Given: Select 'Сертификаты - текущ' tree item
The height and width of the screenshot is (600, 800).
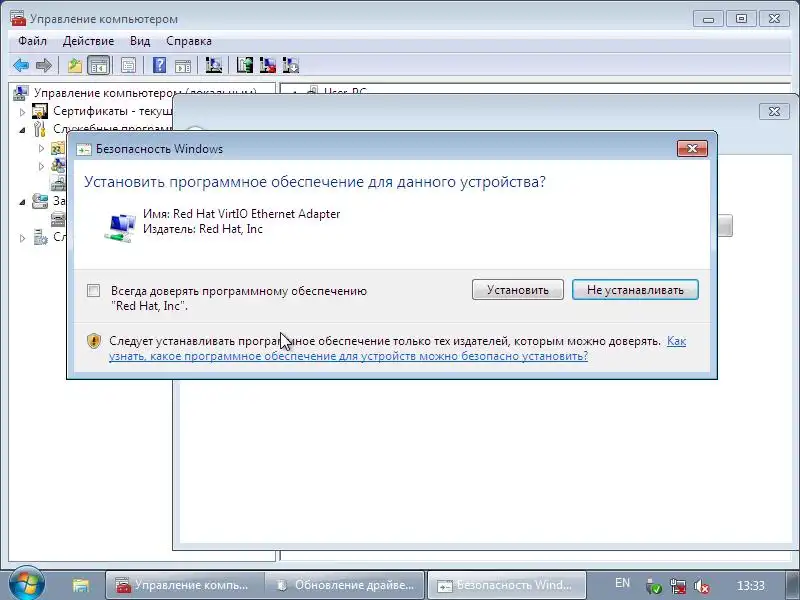Looking at the screenshot, I should coord(112,111).
